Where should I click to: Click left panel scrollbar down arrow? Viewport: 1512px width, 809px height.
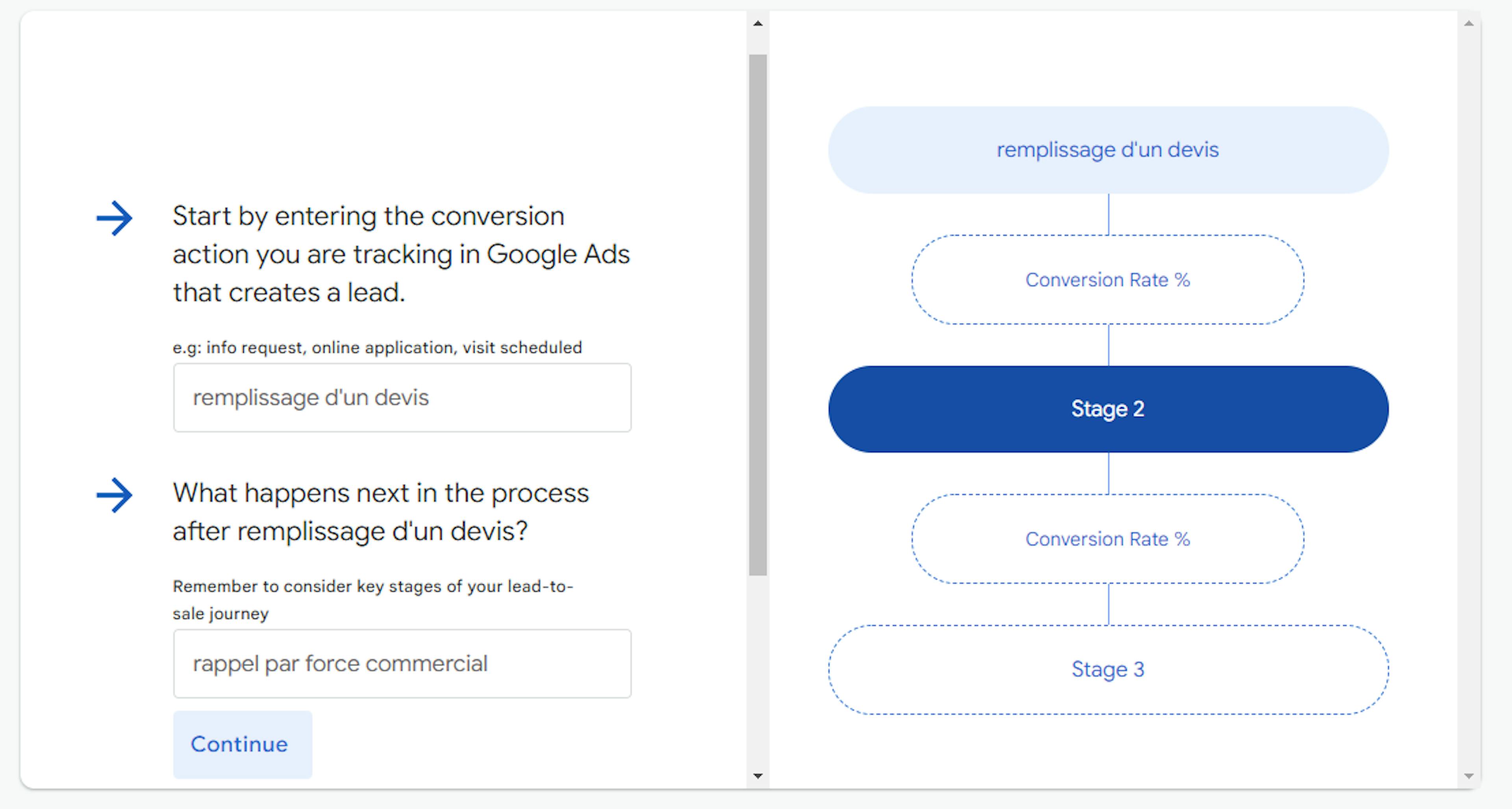click(x=758, y=776)
